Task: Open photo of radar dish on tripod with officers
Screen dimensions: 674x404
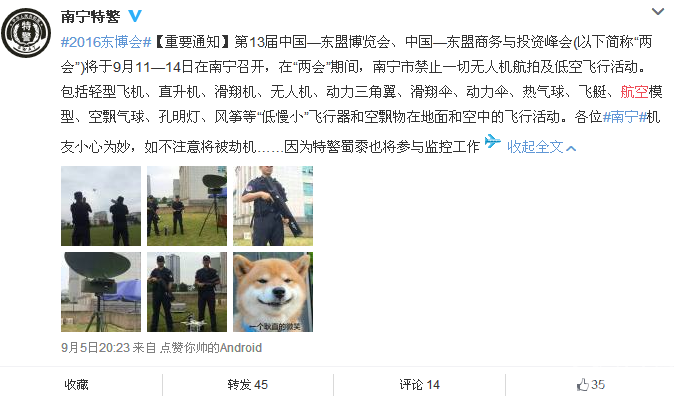Action: (x=187, y=206)
